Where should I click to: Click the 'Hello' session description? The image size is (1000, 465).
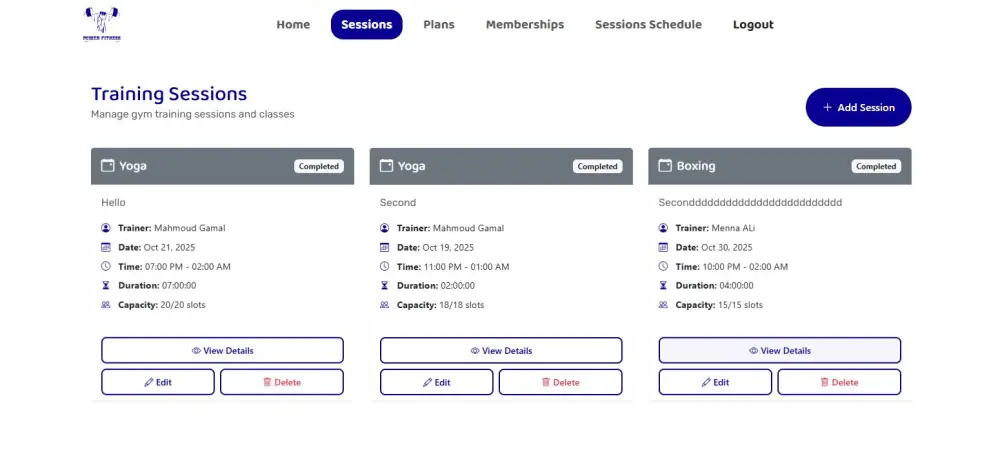tap(114, 203)
